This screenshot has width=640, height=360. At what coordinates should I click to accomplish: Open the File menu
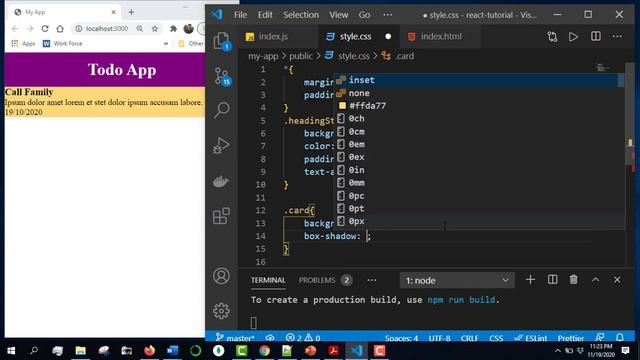pos(240,15)
